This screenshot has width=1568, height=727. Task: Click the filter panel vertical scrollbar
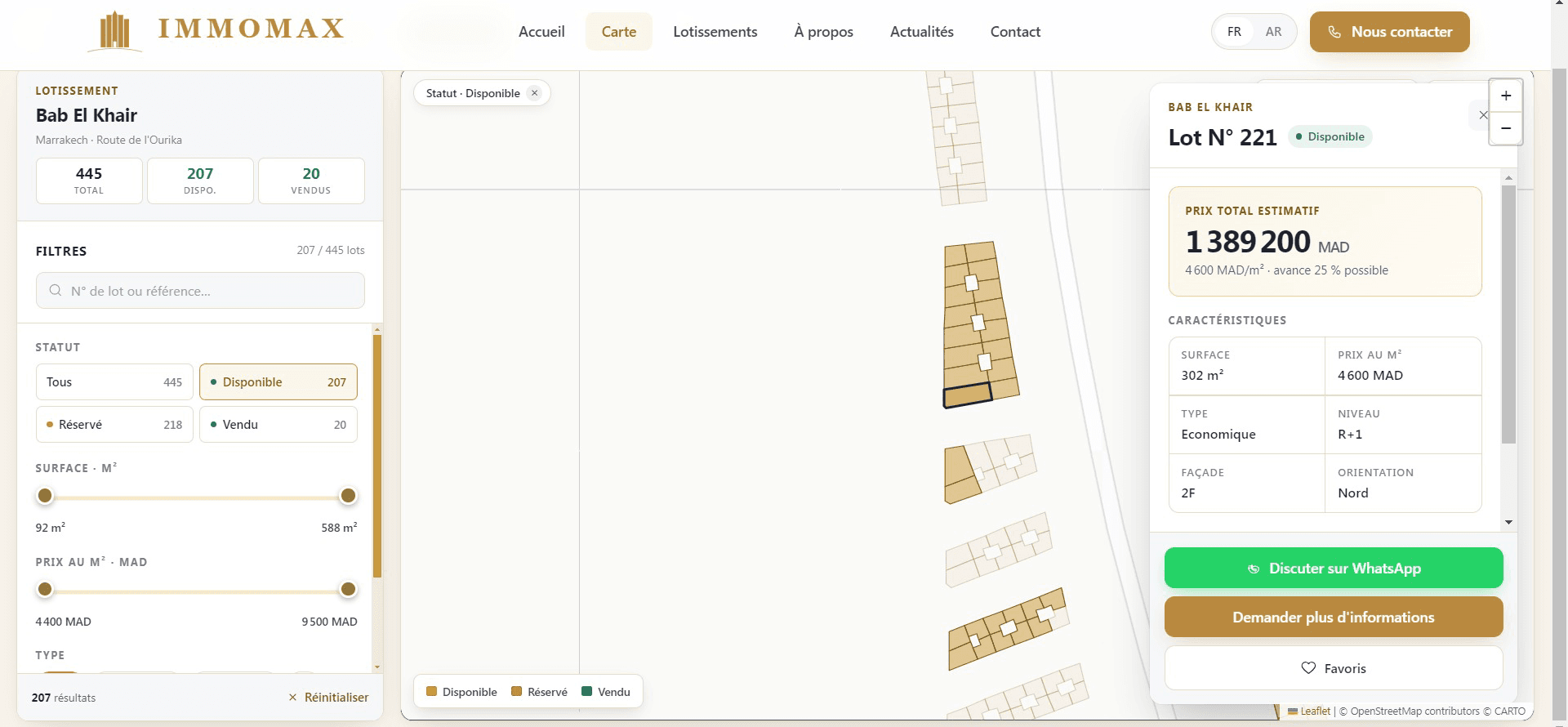click(x=377, y=456)
